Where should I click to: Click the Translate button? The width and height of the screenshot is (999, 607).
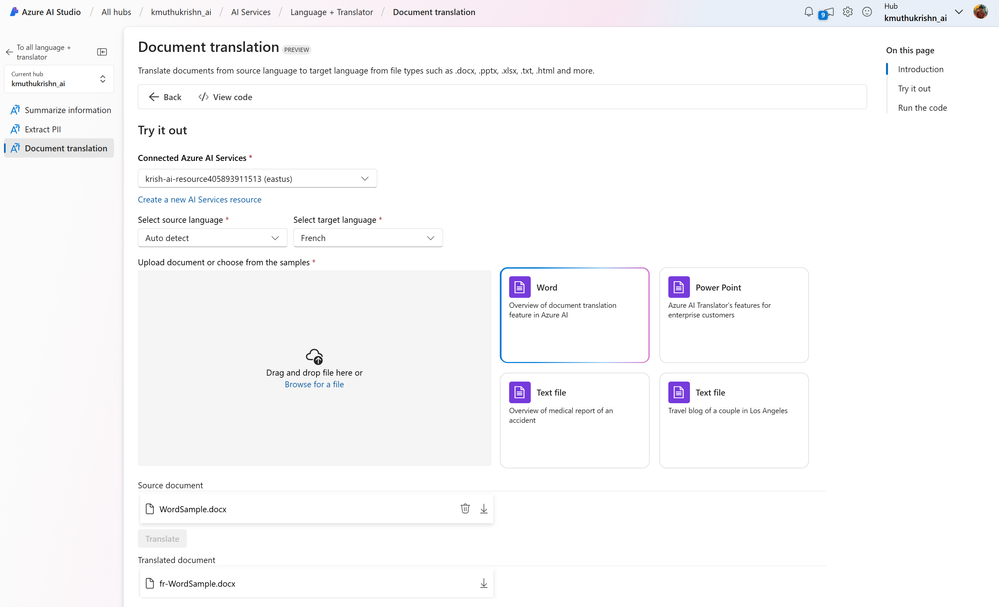tap(162, 538)
